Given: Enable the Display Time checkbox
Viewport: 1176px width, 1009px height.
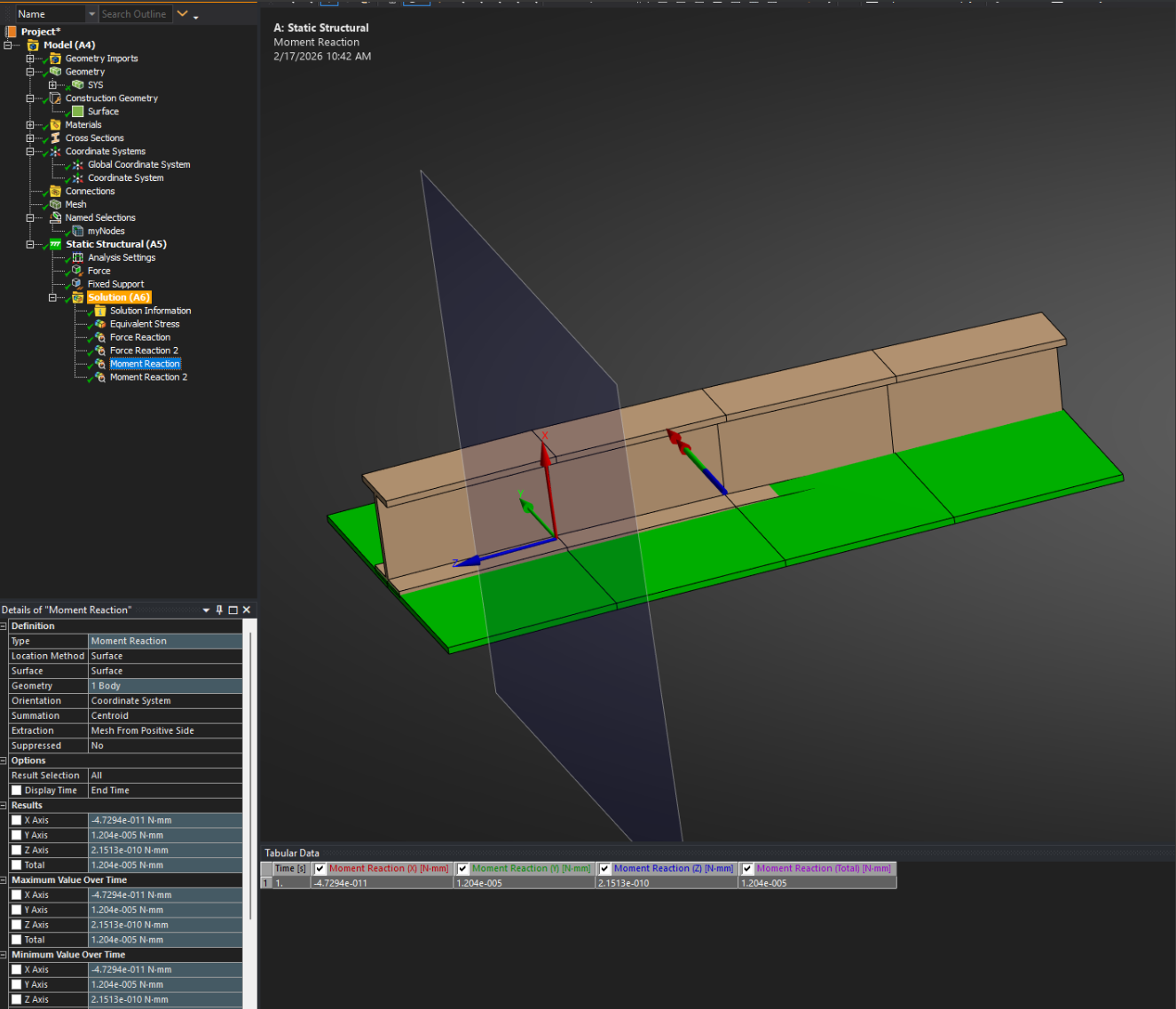Looking at the screenshot, I should [16, 791].
